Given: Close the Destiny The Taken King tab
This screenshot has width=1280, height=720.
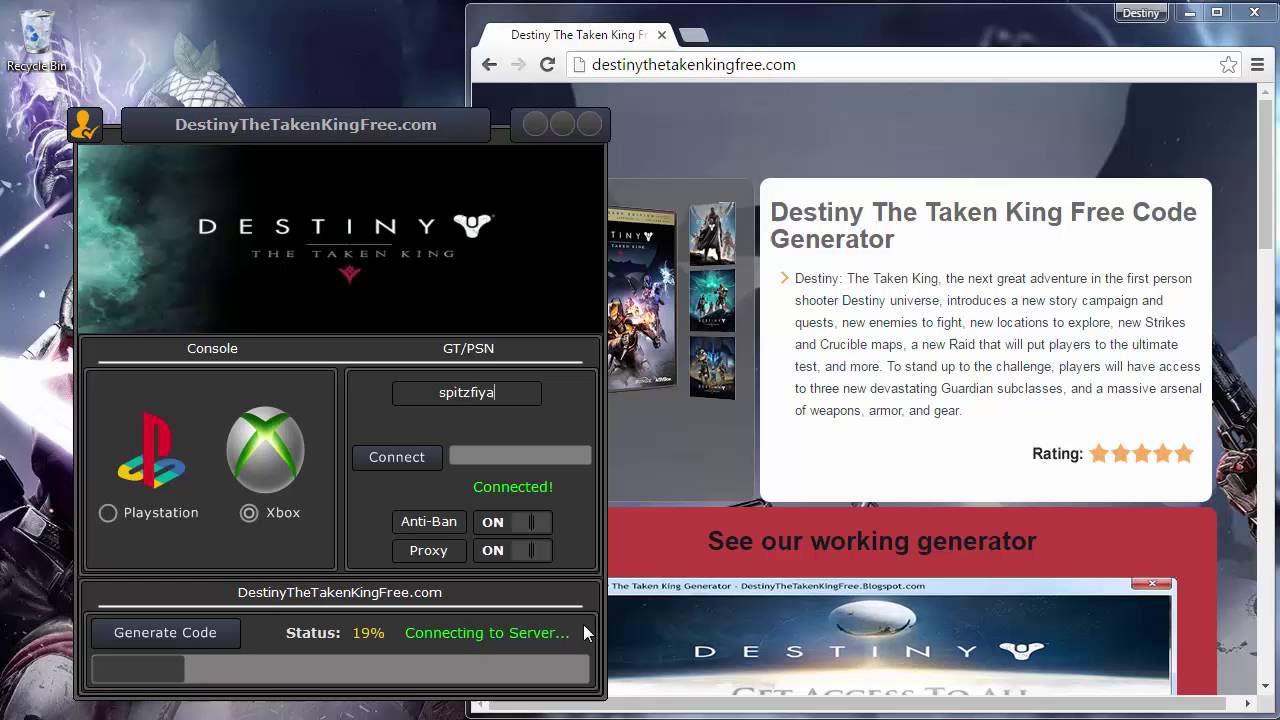Looking at the screenshot, I should click(661, 35).
